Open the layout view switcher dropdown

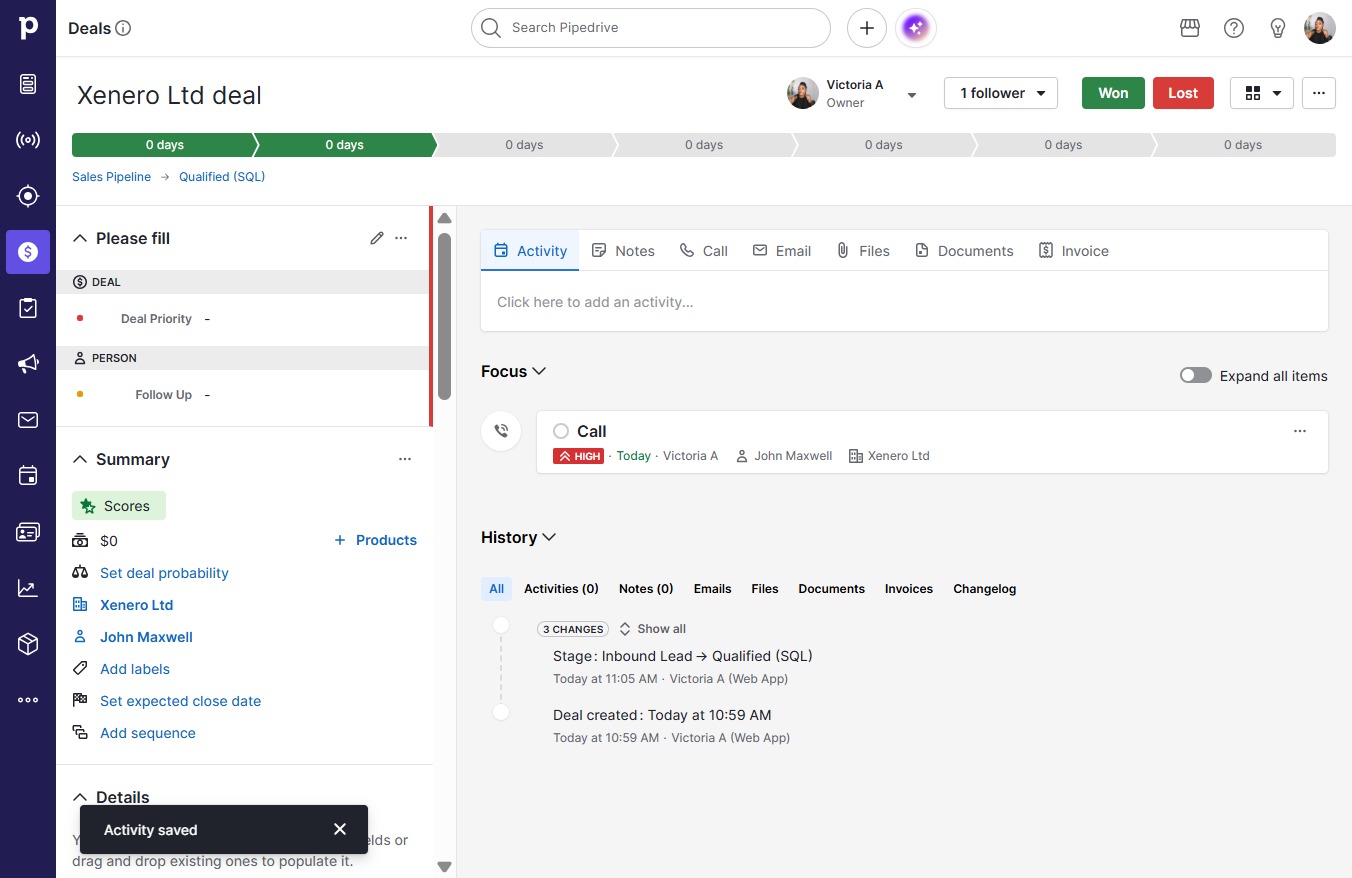tap(1262, 93)
